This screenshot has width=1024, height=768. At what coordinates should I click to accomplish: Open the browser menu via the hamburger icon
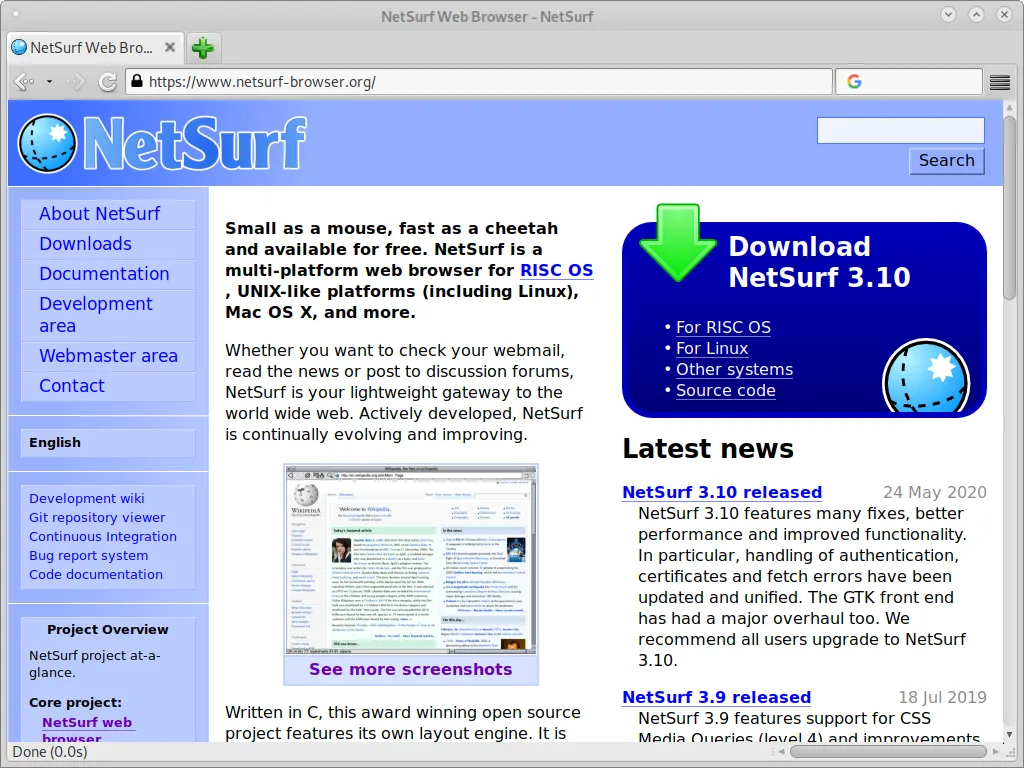999,82
